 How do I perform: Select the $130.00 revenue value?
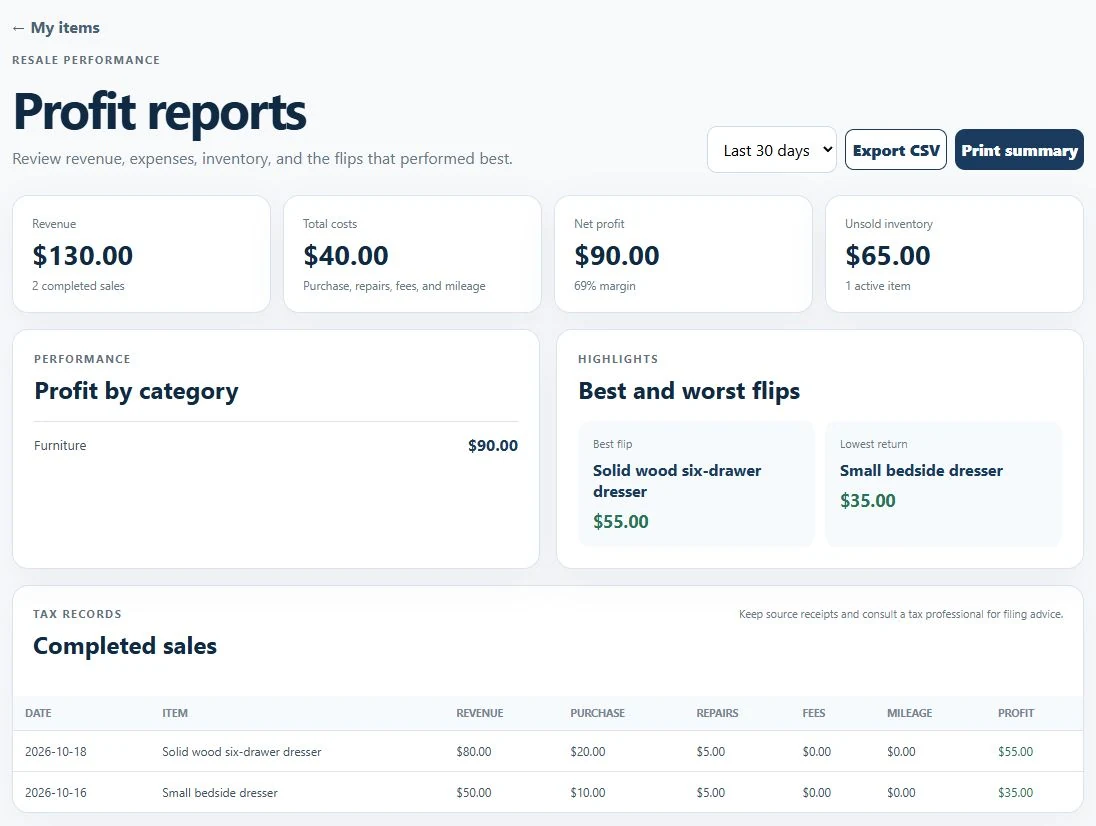(82, 256)
